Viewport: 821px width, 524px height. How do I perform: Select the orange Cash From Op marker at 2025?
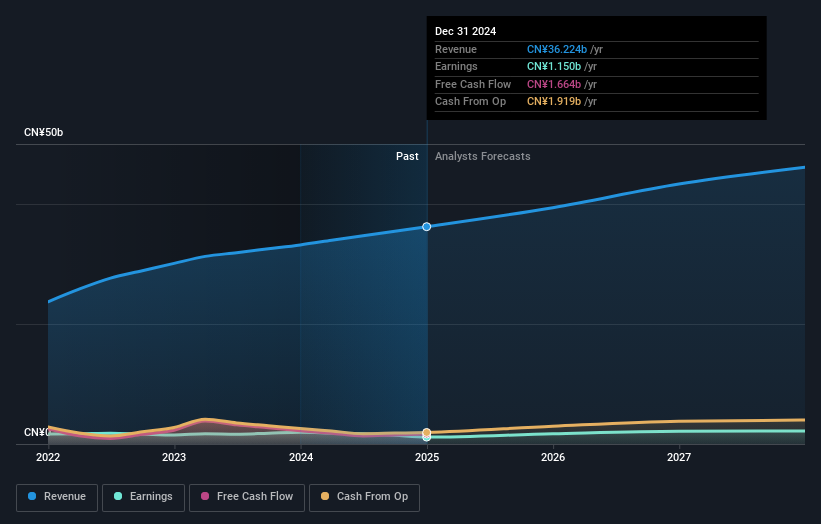coord(427,432)
